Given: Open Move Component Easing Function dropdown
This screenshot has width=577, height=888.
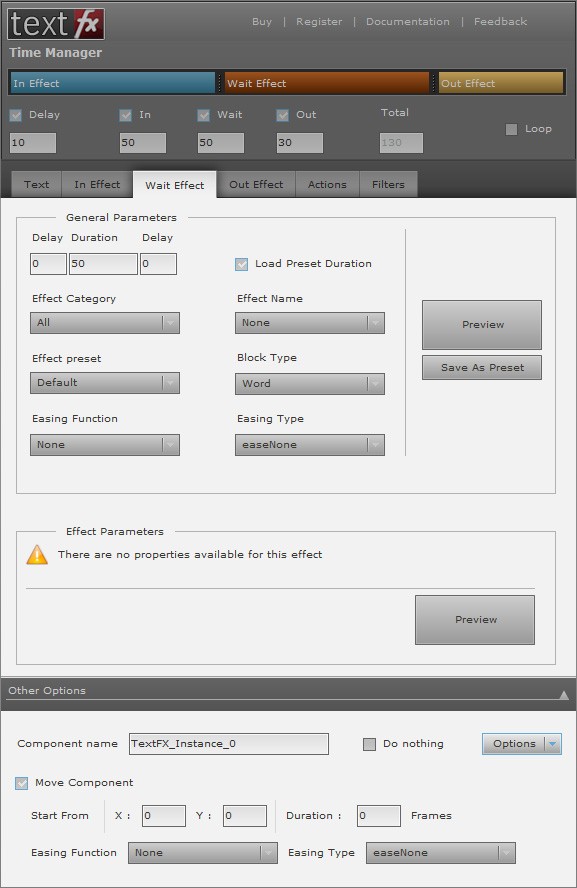Looking at the screenshot, I should click(x=203, y=853).
